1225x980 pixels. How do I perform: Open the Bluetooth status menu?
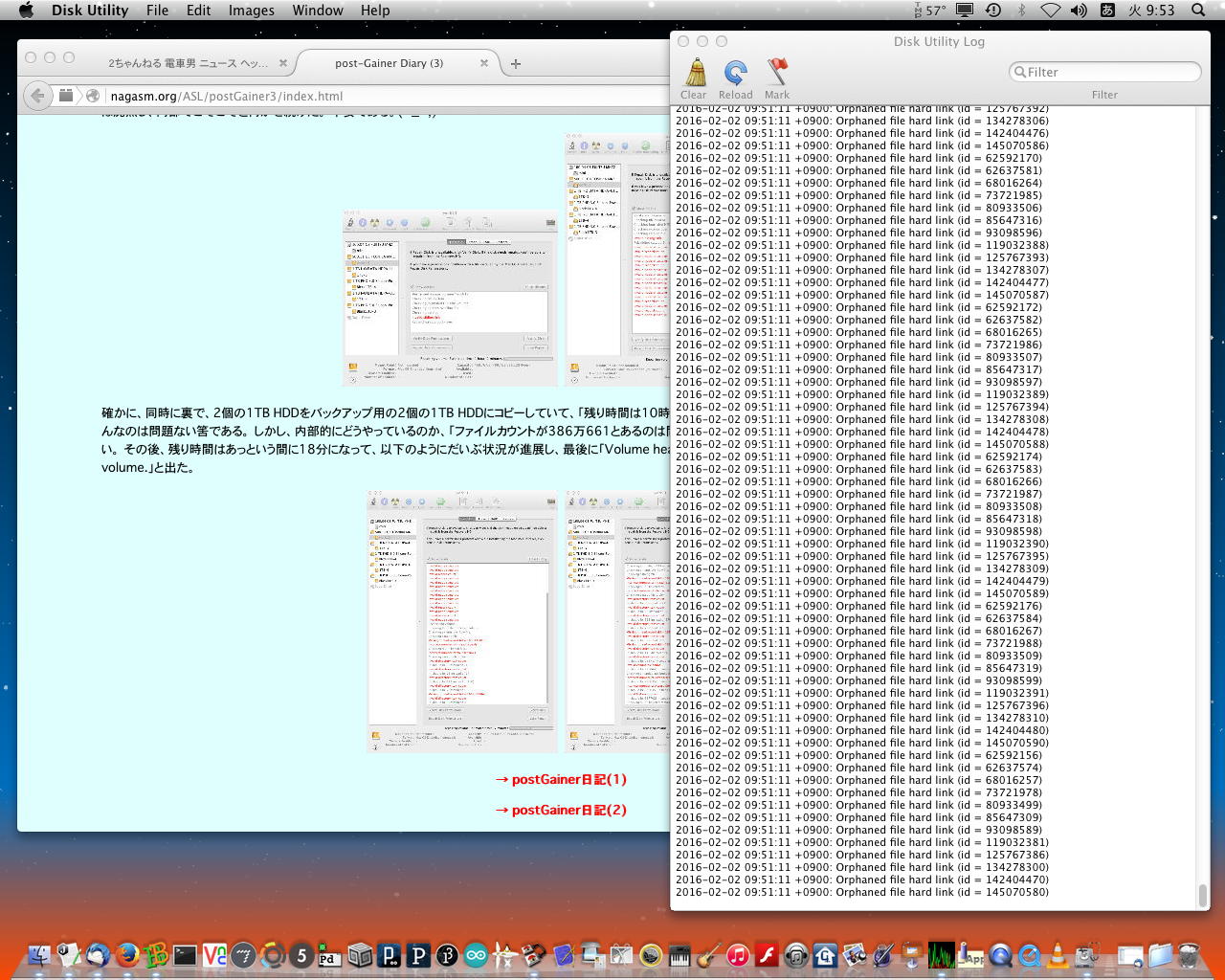[1021, 11]
